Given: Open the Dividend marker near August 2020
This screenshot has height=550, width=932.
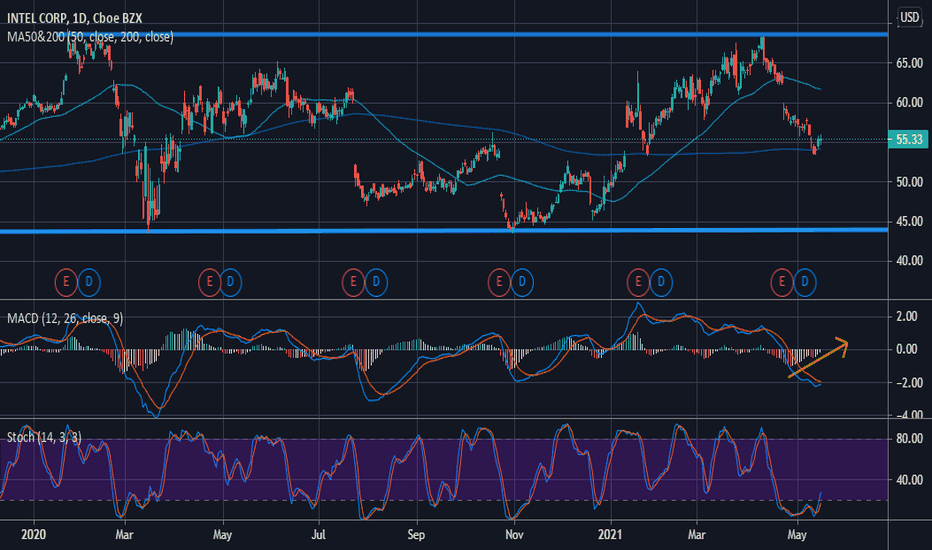Looking at the screenshot, I should [x=376, y=282].
